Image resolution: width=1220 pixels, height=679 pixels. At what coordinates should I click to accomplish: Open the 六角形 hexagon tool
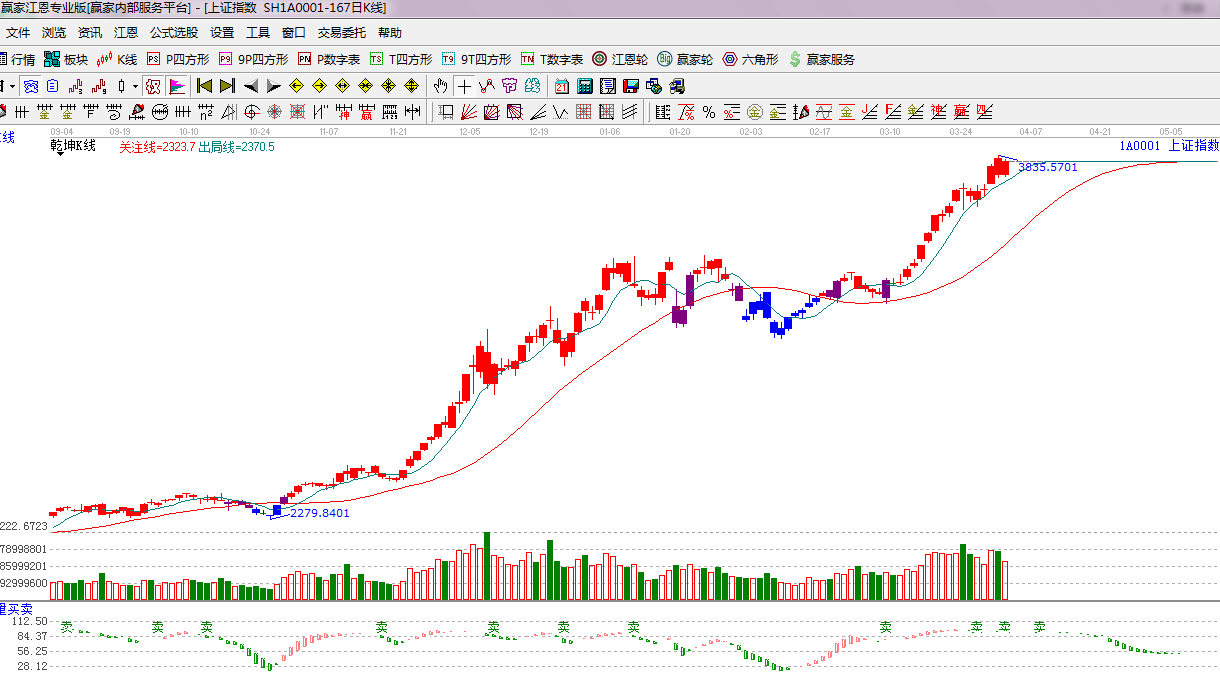coord(750,60)
